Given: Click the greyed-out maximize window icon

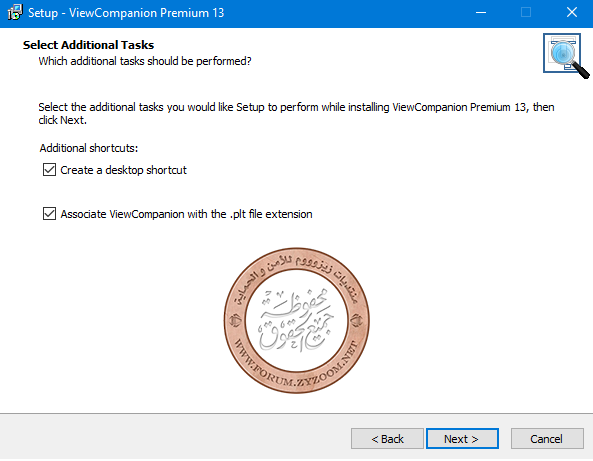Looking at the screenshot, I should pyautogui.click(x=526, y=12).
